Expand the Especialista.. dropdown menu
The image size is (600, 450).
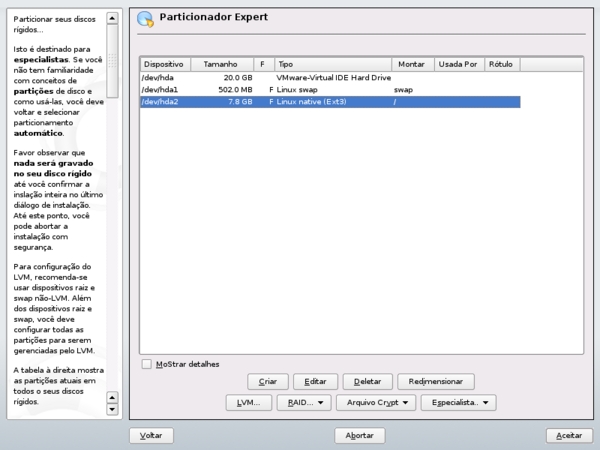coord(458,403)
